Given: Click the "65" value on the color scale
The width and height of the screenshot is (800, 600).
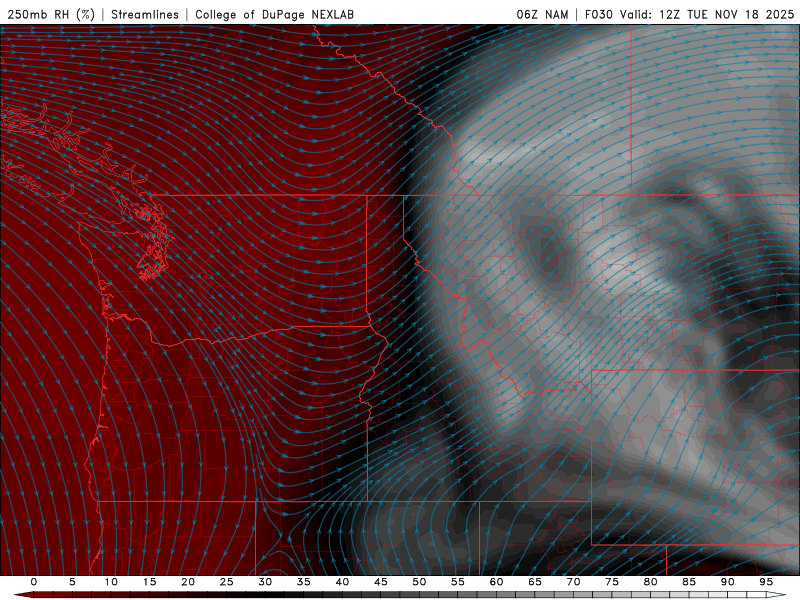Looking at the screenshot, I should [535, 582].
